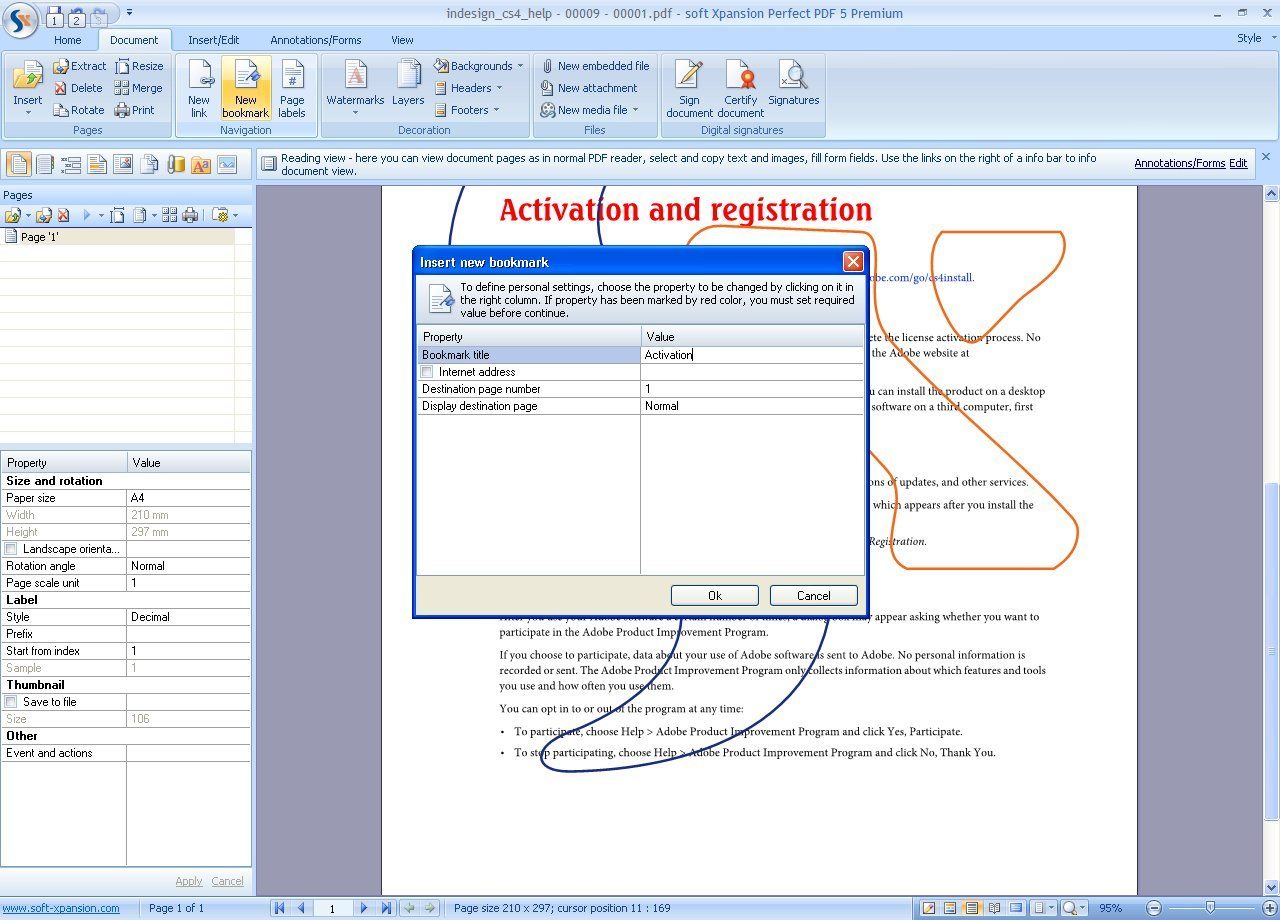
Task: Tick the Landscape orientation checkbox
Action: [x=11, y=549]
